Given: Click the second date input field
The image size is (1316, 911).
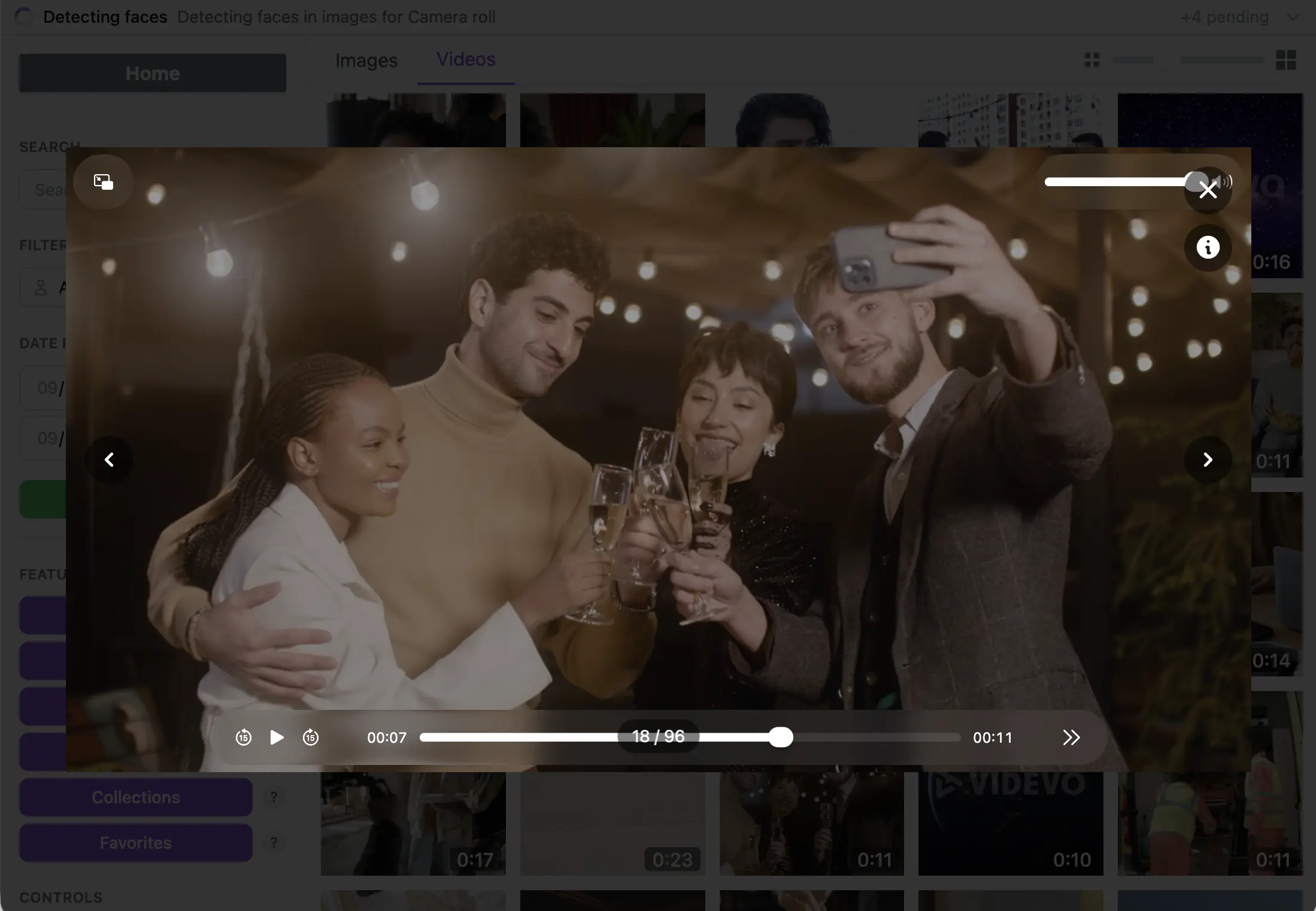Looking at the screenshot, I should click(x=43, y=438).
